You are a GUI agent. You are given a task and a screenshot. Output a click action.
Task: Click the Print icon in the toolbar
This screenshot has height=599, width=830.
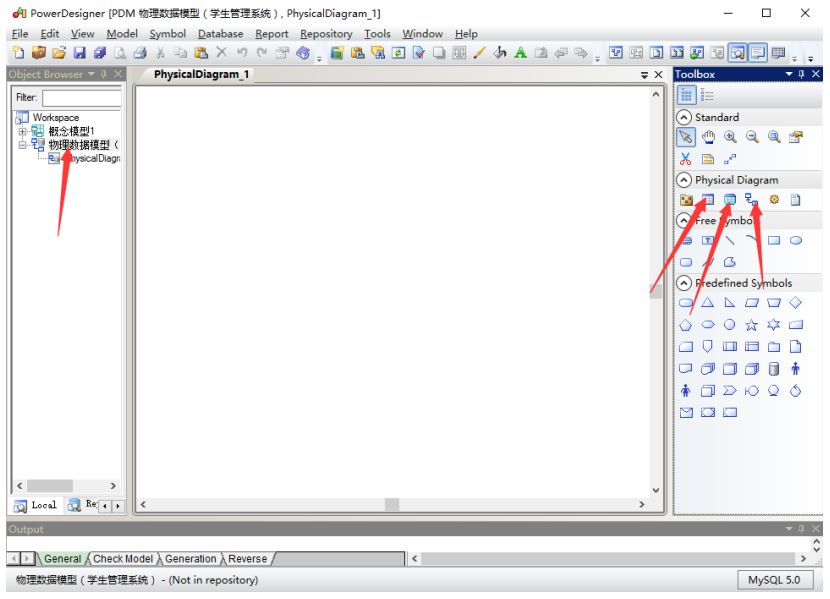(140, 53)
